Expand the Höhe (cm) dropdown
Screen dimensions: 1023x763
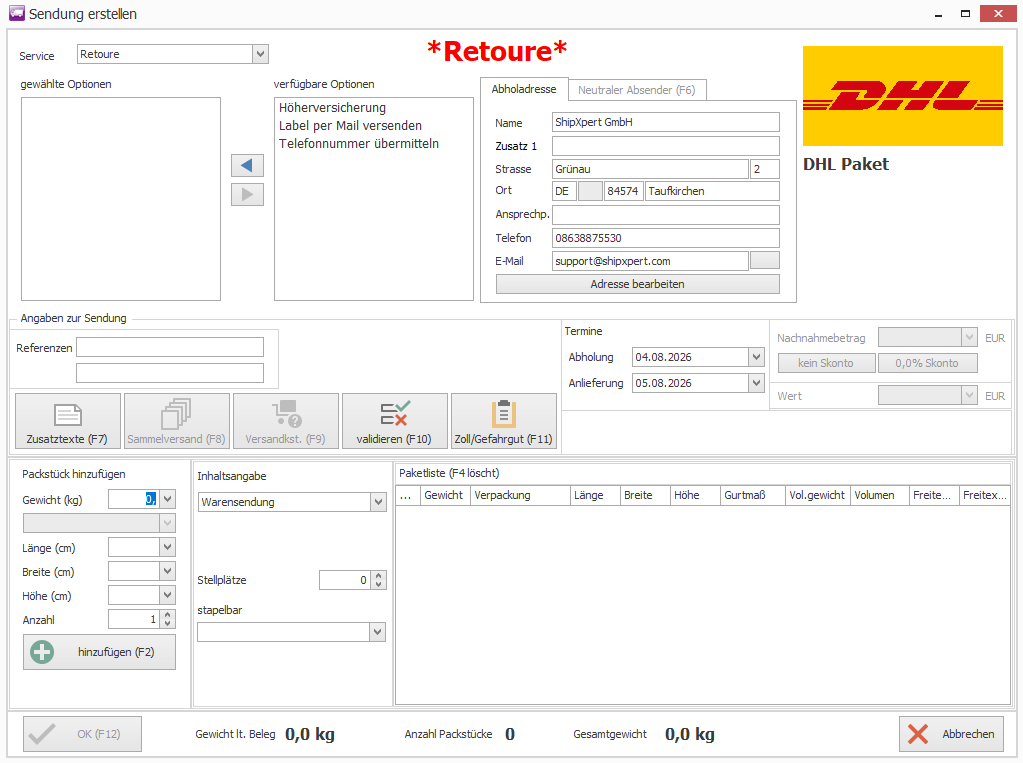click(168, 595)
